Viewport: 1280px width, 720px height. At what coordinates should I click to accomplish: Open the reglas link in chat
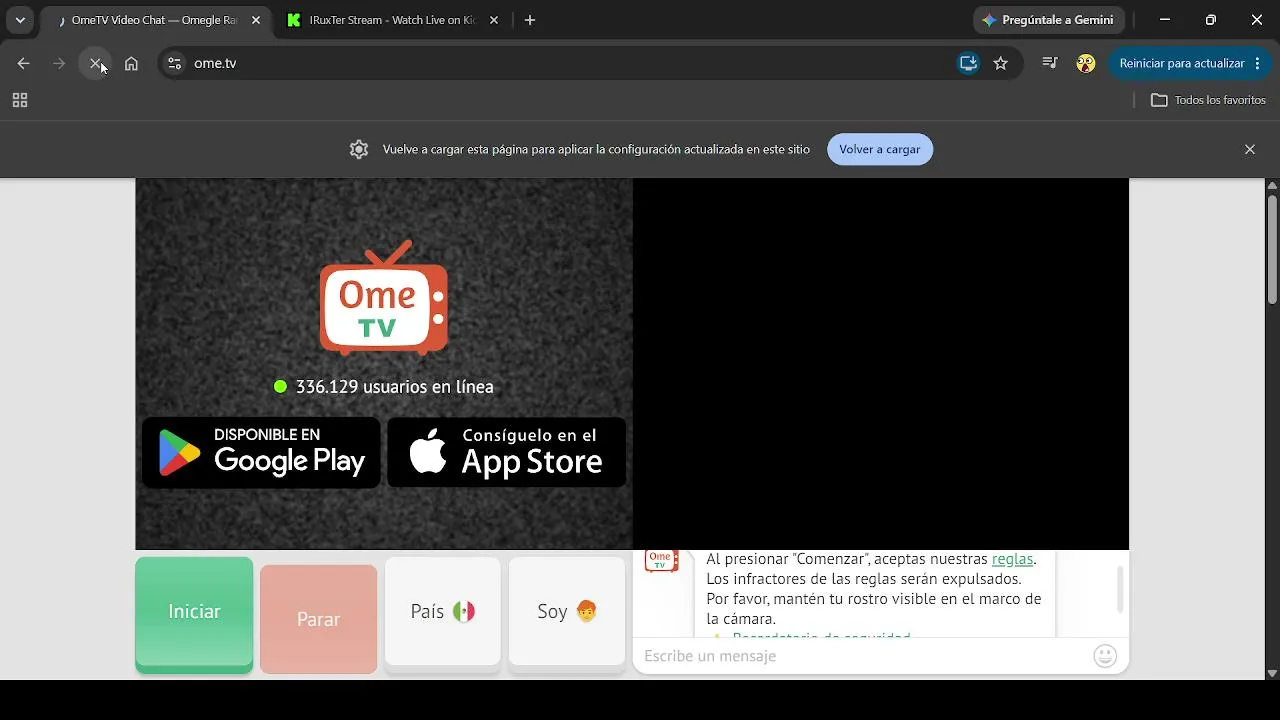pyautogui.click(x=1012, y=559)
